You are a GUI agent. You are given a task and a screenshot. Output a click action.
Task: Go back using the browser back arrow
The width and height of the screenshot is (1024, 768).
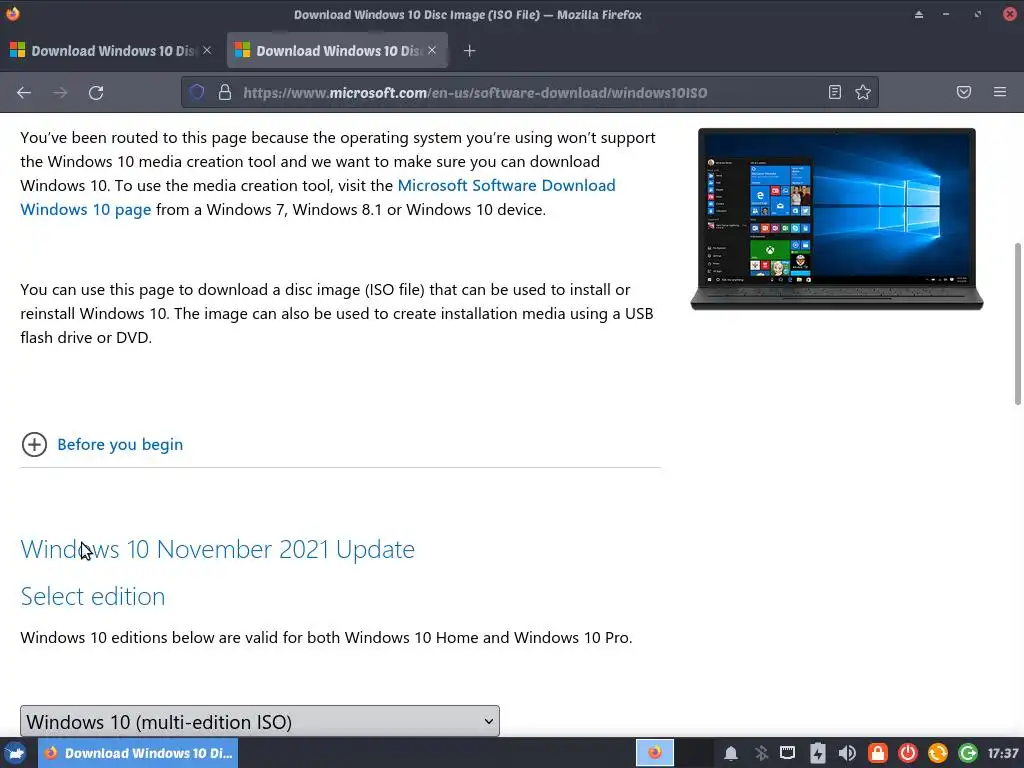(x=24, y=93)
